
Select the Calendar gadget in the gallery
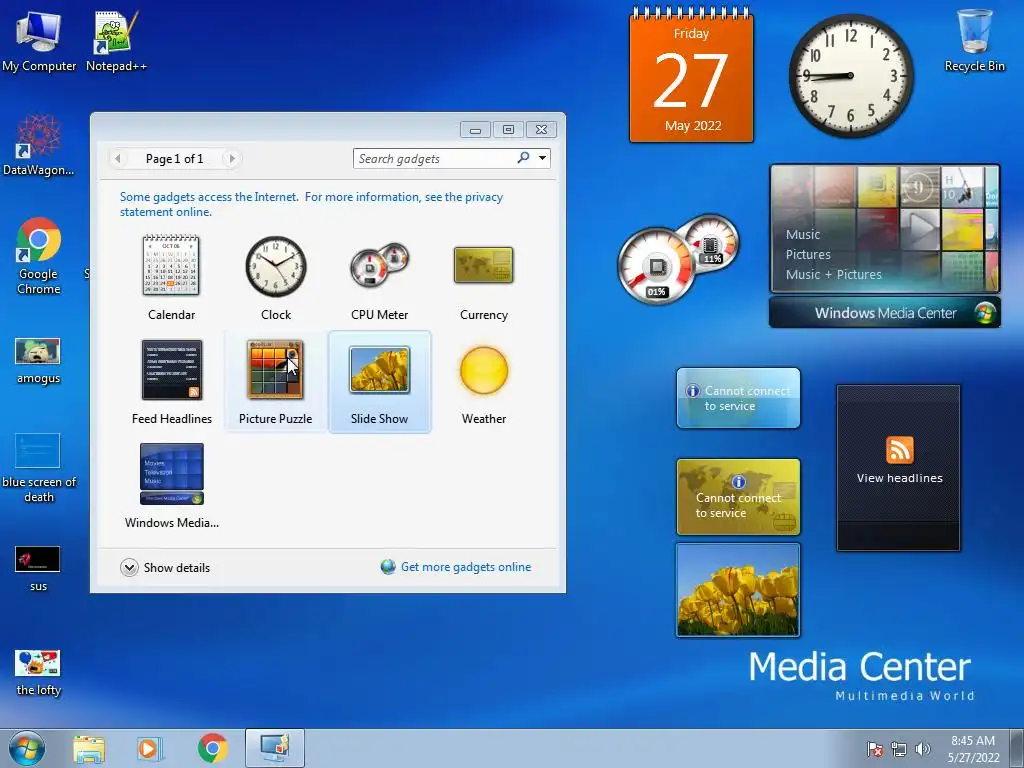pos(171,278)
